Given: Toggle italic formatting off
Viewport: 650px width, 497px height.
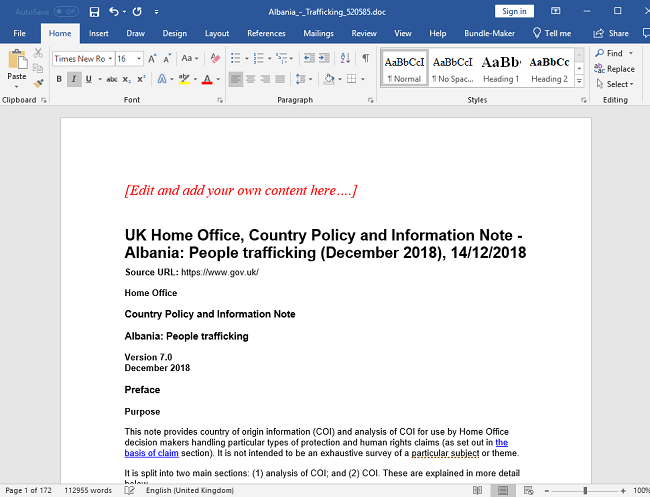Looking at the screenshot, I should (x=74, y=79).
